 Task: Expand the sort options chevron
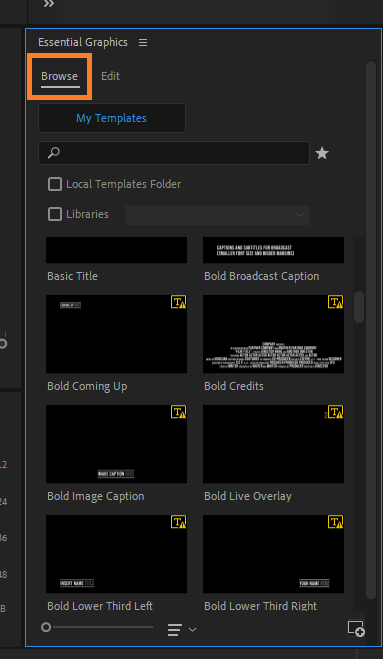pos(193,629)
